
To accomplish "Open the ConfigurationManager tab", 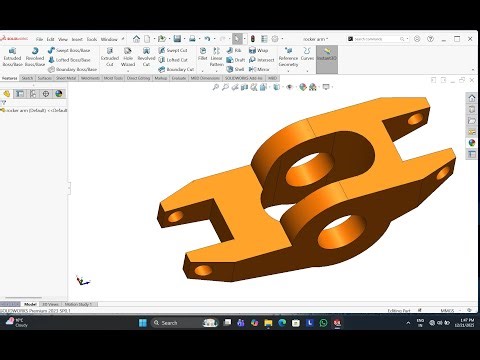I will 33,94.
